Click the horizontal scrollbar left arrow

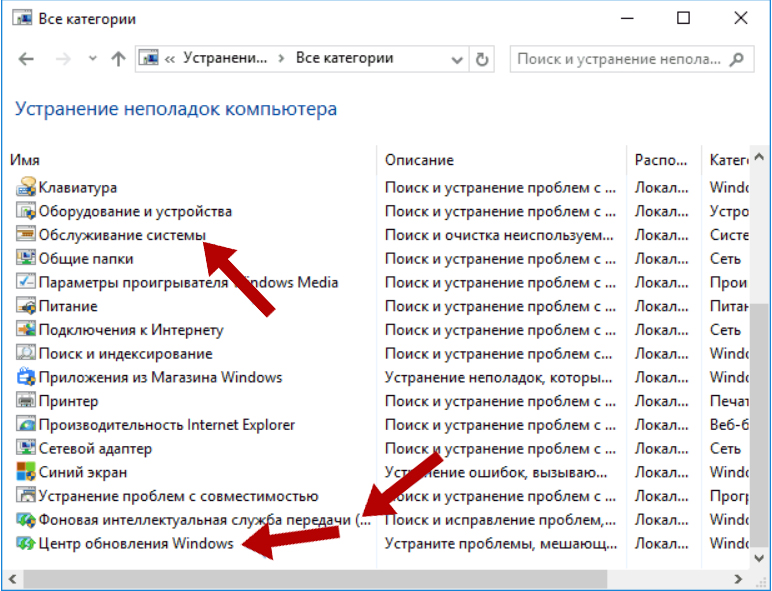tap(12, 579)
